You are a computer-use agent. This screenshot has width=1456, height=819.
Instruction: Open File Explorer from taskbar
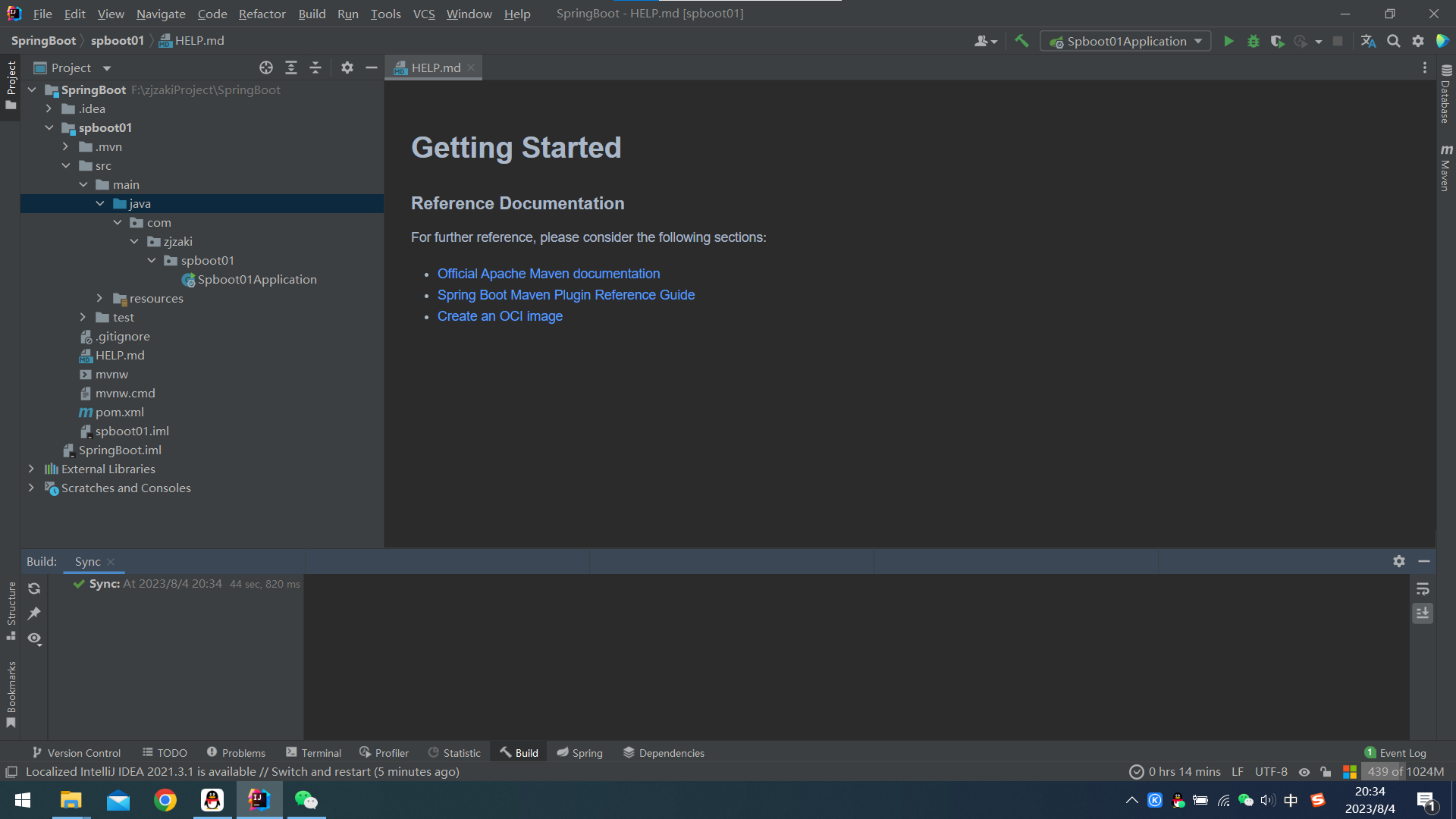pyautogui.click(x=71, y=800)
